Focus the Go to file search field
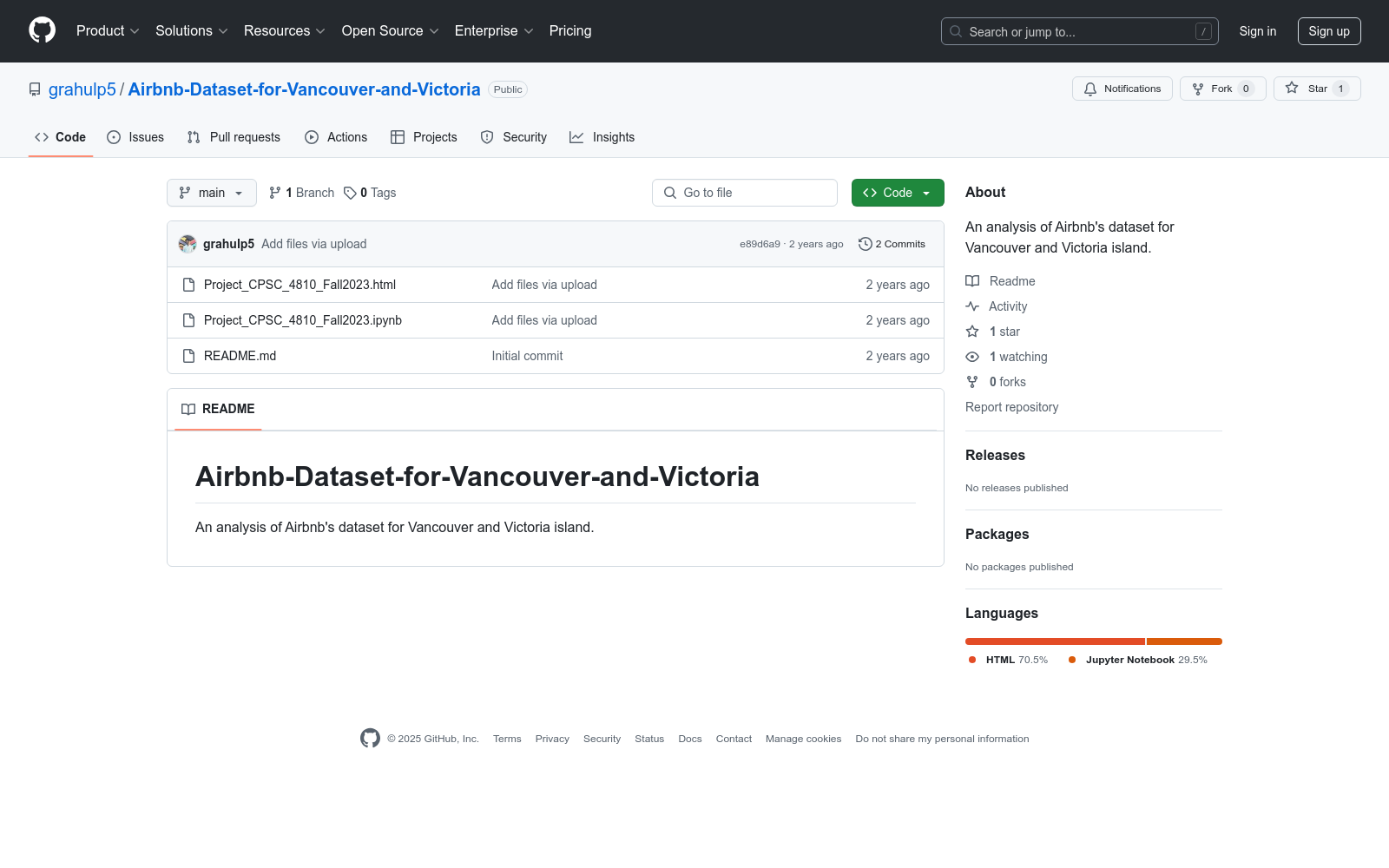The width and height of the screenshot is (1389, 868). [x=745, y=193]
